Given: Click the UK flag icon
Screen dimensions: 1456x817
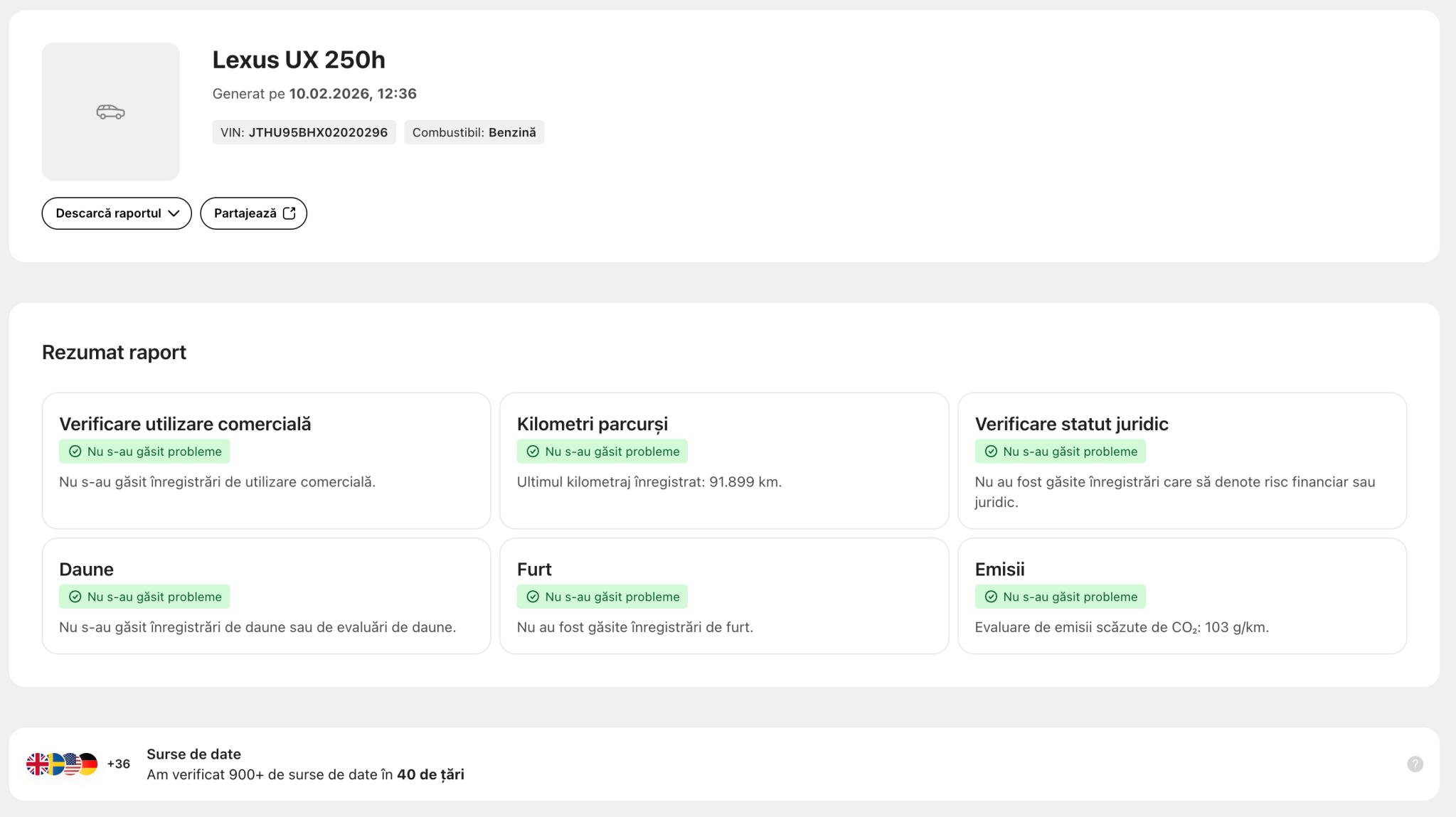Looking at the screenshot, I should 36,764.
